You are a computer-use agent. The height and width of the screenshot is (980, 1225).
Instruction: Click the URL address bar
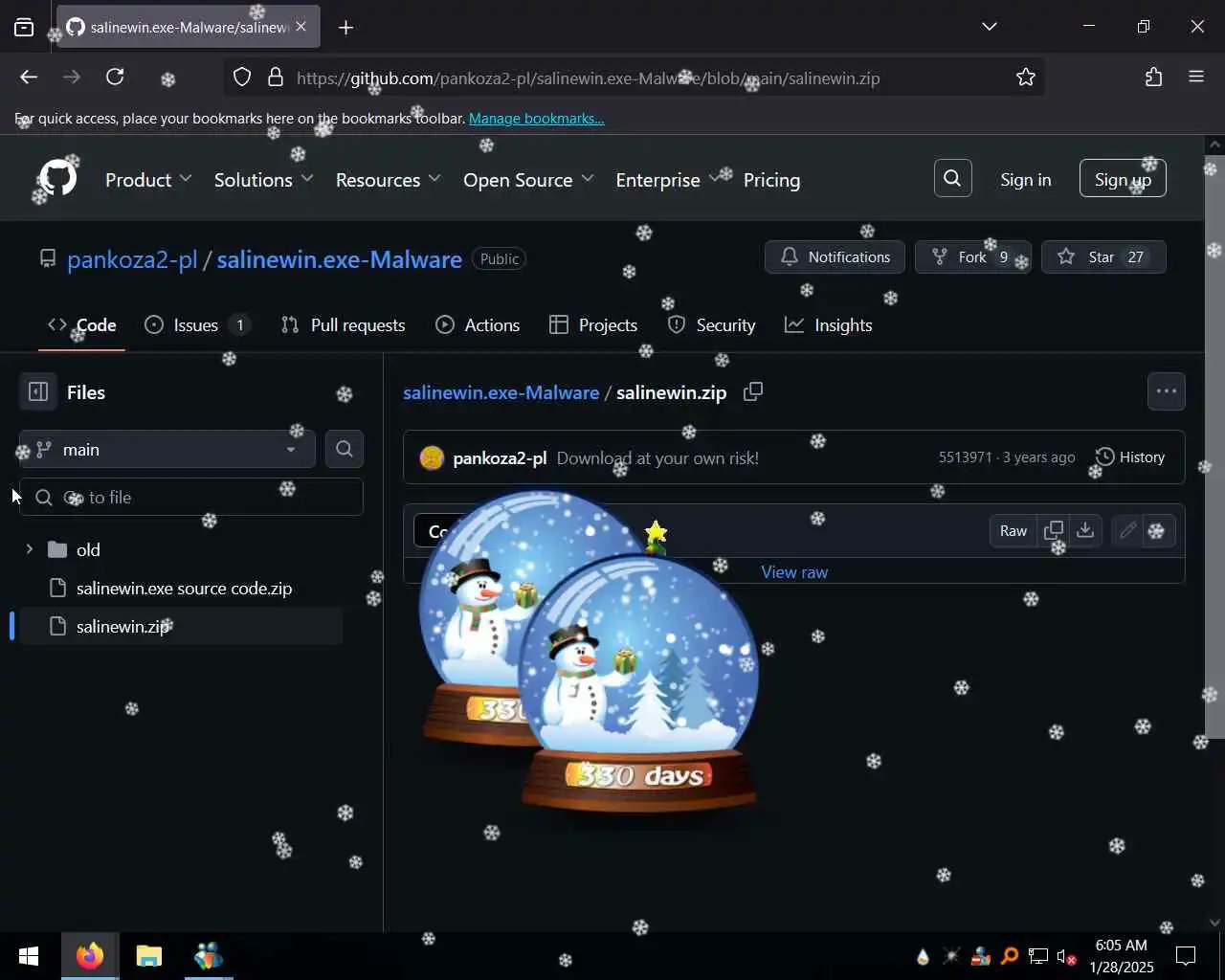632,78
